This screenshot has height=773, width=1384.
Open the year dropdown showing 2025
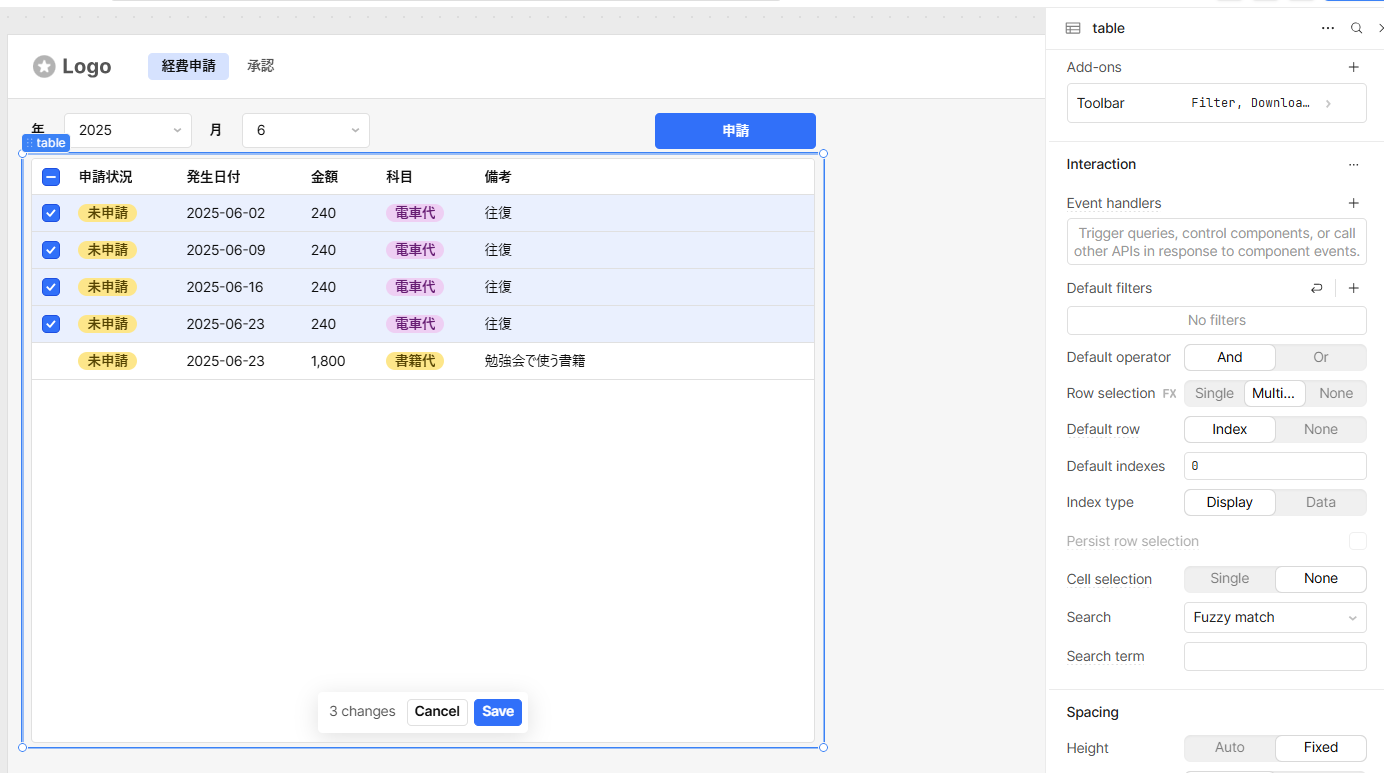[128, 130]
